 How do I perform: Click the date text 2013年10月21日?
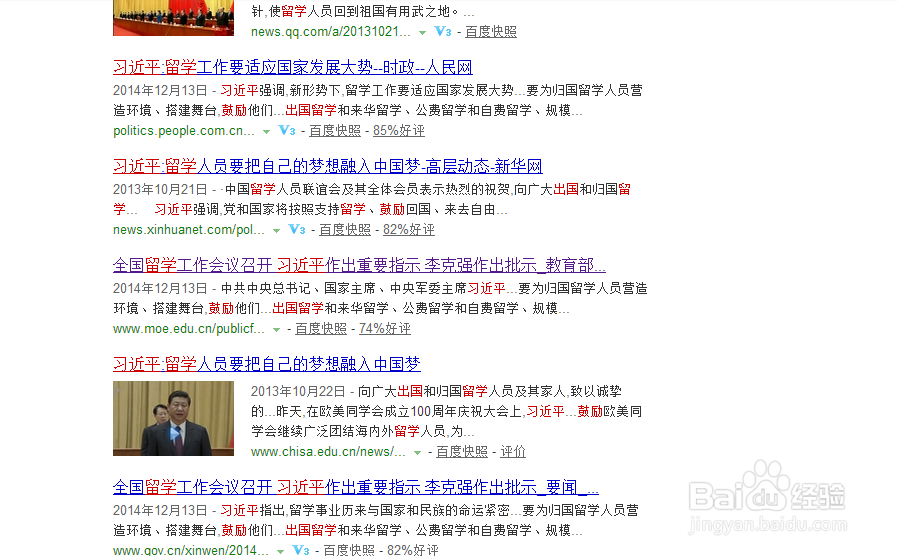[x=160, y=190]
